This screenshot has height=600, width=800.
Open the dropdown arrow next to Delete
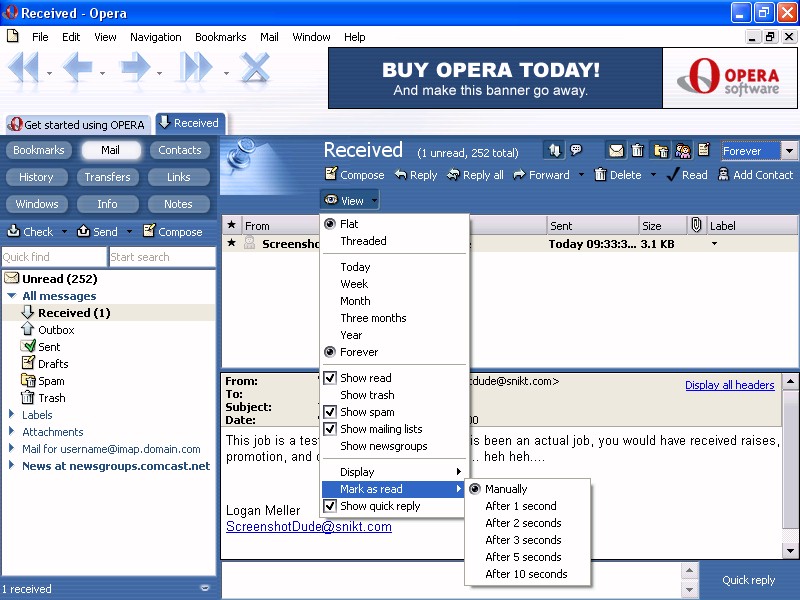[x=653, y=175]
